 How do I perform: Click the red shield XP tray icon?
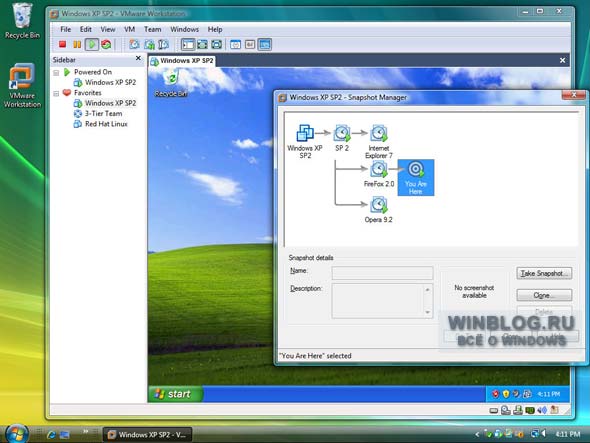tap(496, 394)
